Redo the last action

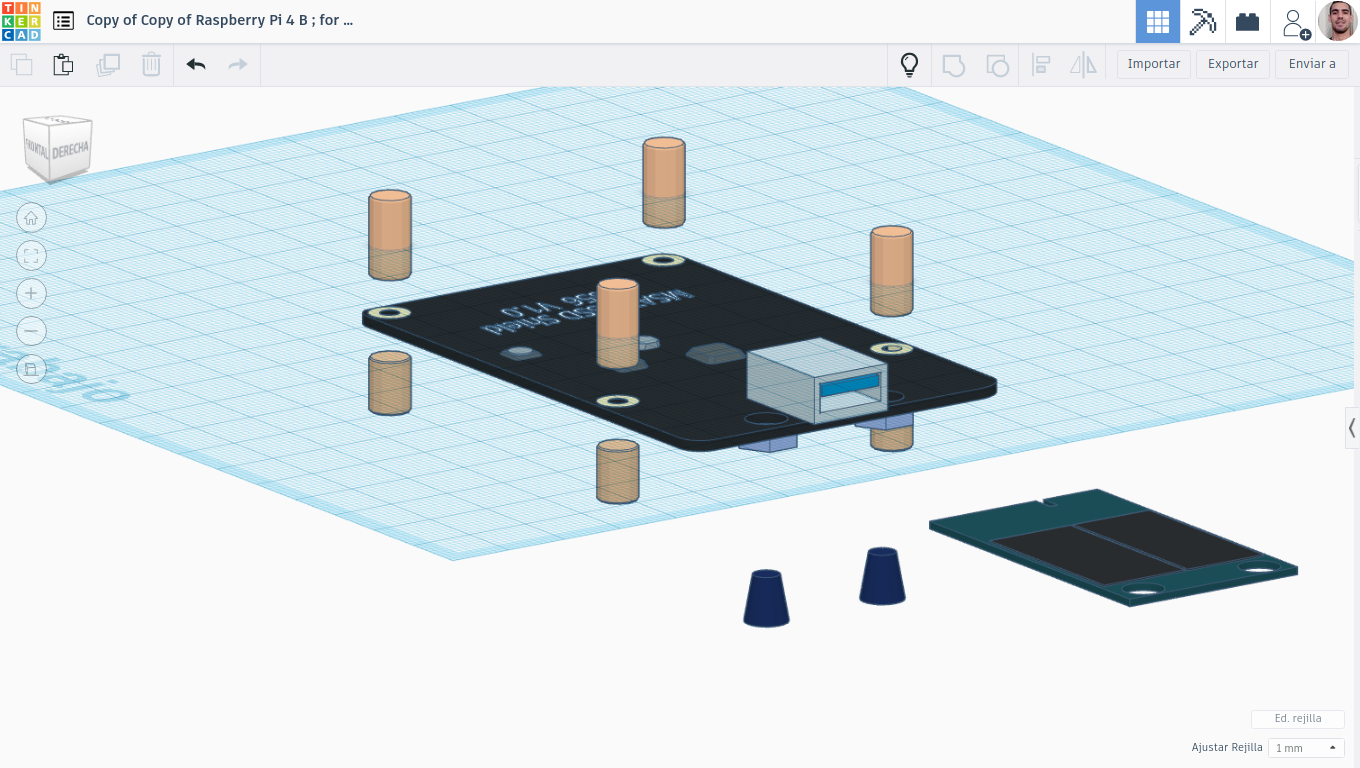point(238,65)
